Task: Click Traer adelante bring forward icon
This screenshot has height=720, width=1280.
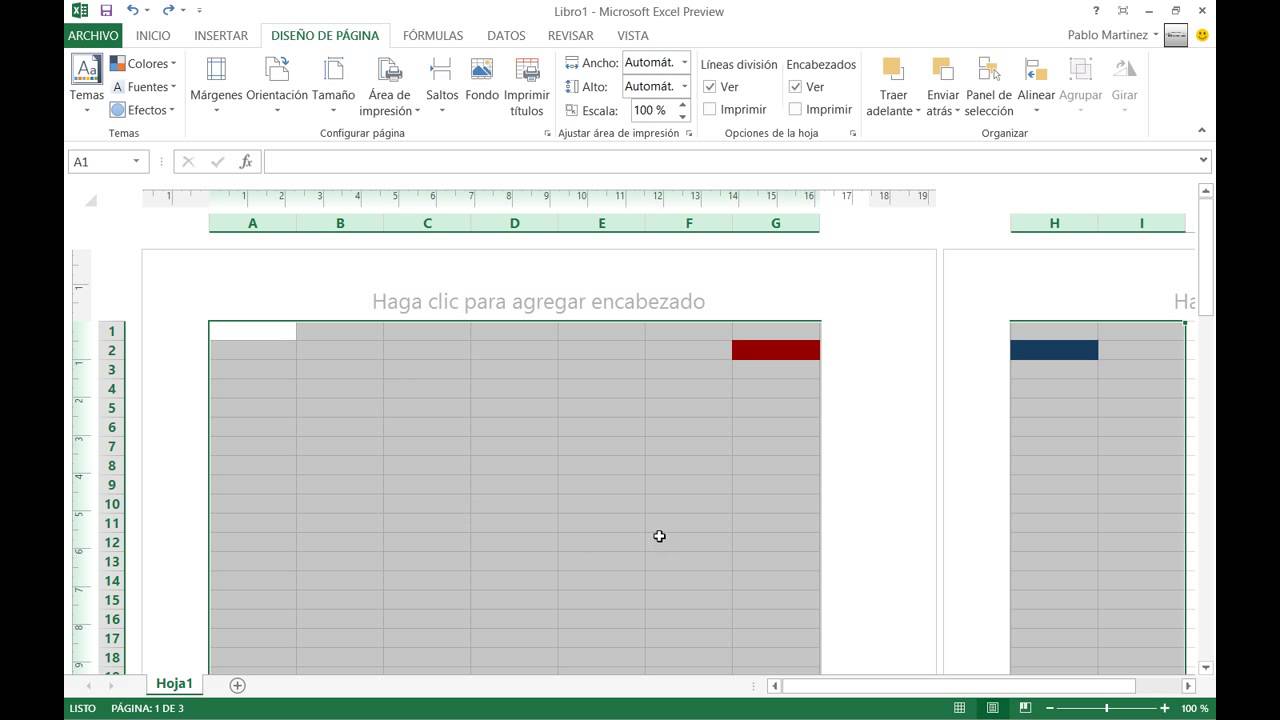Action: [893, 69]
